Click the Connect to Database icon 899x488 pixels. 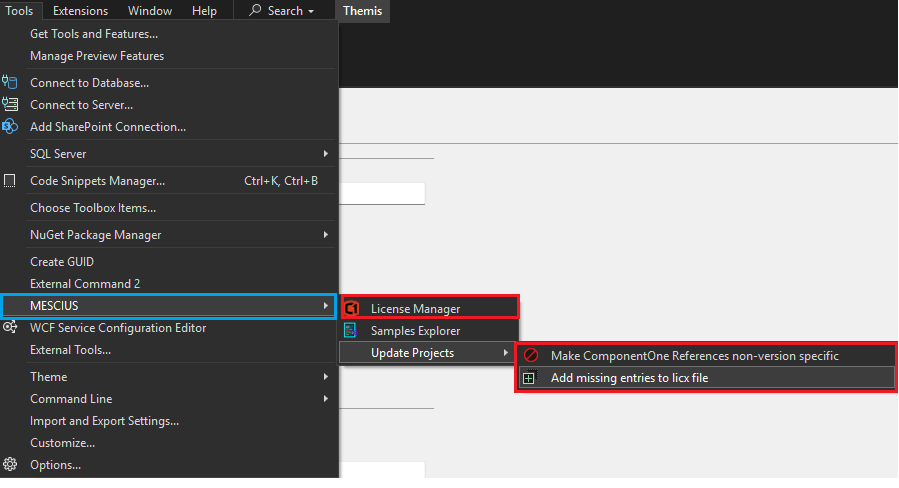tap(11, 82)
